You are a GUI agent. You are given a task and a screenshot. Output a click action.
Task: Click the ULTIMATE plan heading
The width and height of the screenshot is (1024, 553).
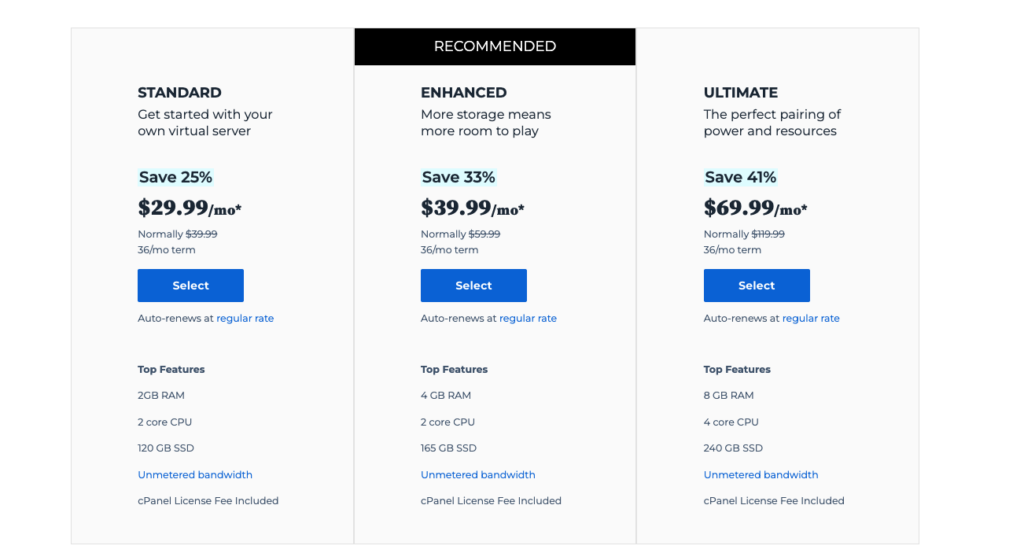[x=741, y=93]
